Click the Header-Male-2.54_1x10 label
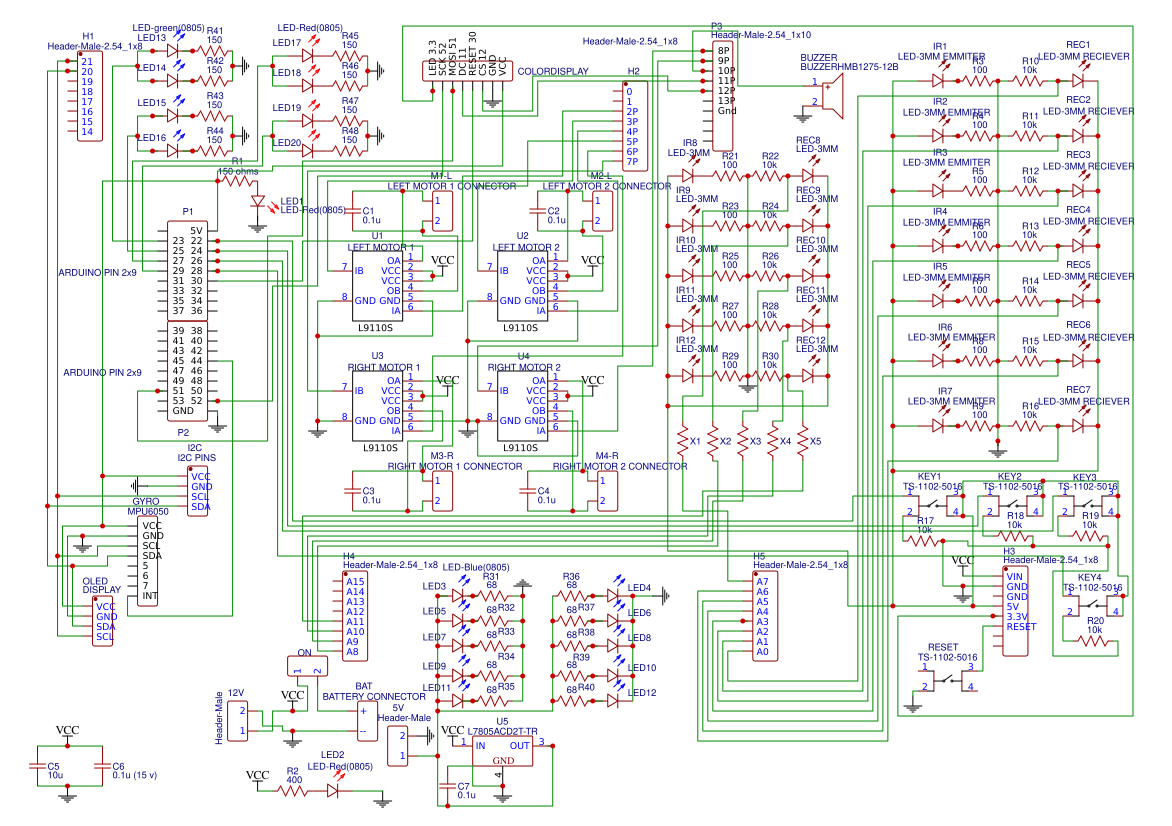The height and width of the screenshot is (826, 1172). click(x=761, y=35)
